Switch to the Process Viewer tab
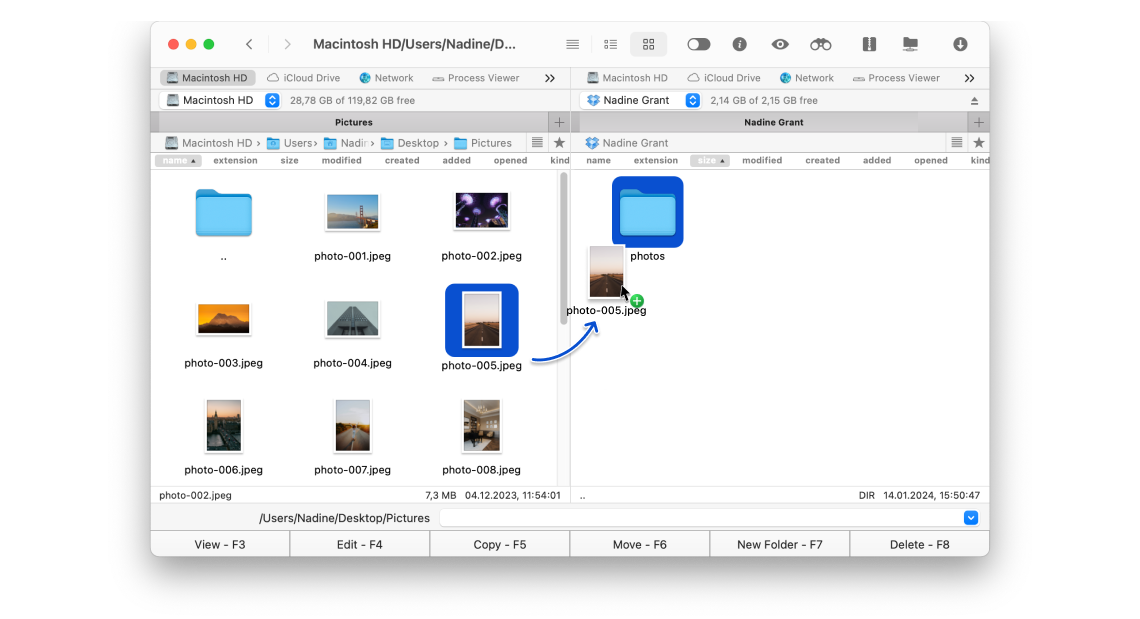This screenshot has width=1140, height=619. point(480,77)
